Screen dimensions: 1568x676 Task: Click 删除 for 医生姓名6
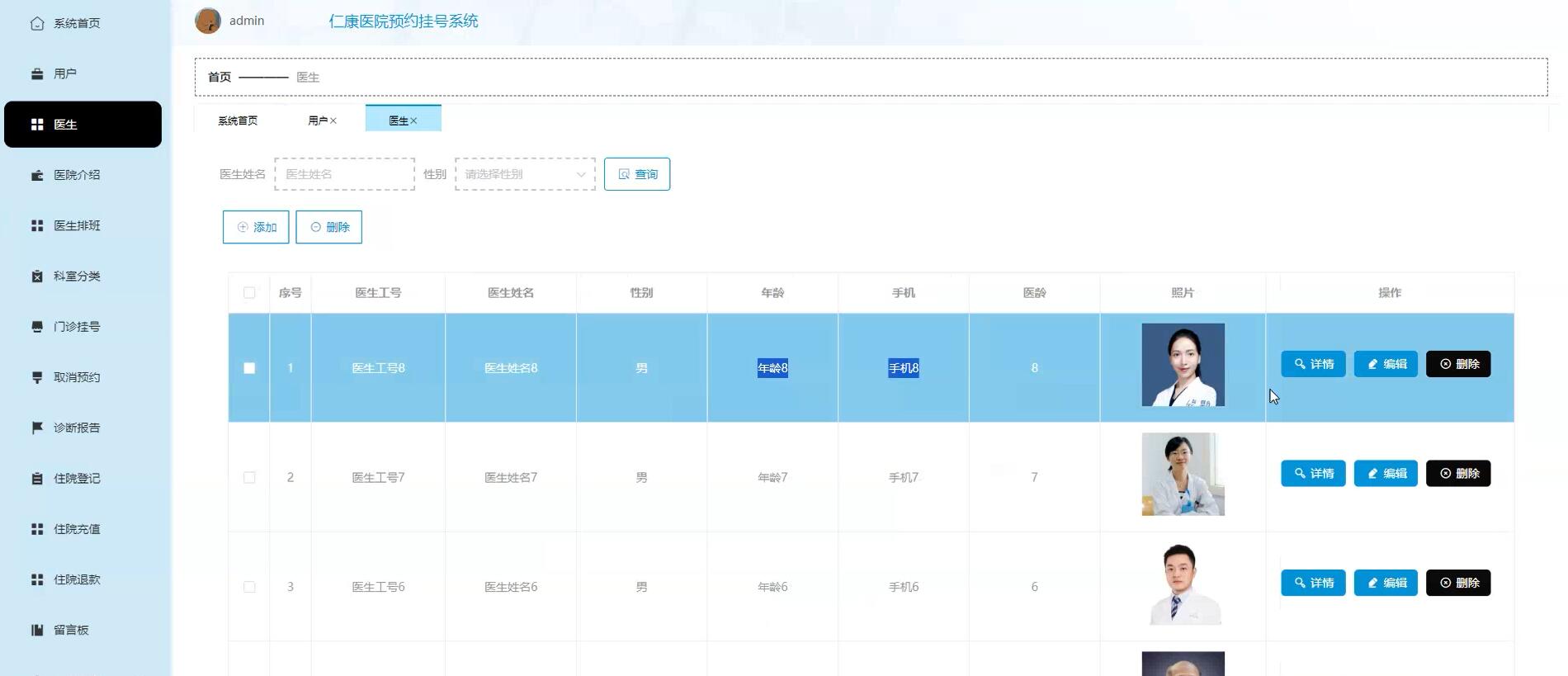click(1458, 583)
